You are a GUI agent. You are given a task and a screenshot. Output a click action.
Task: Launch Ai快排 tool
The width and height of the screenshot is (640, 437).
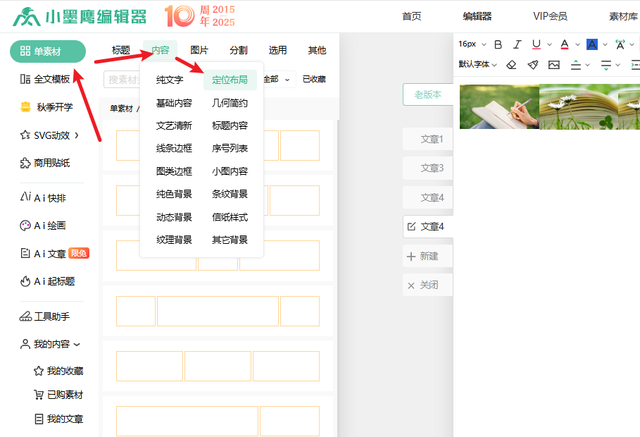pos(43,198)
